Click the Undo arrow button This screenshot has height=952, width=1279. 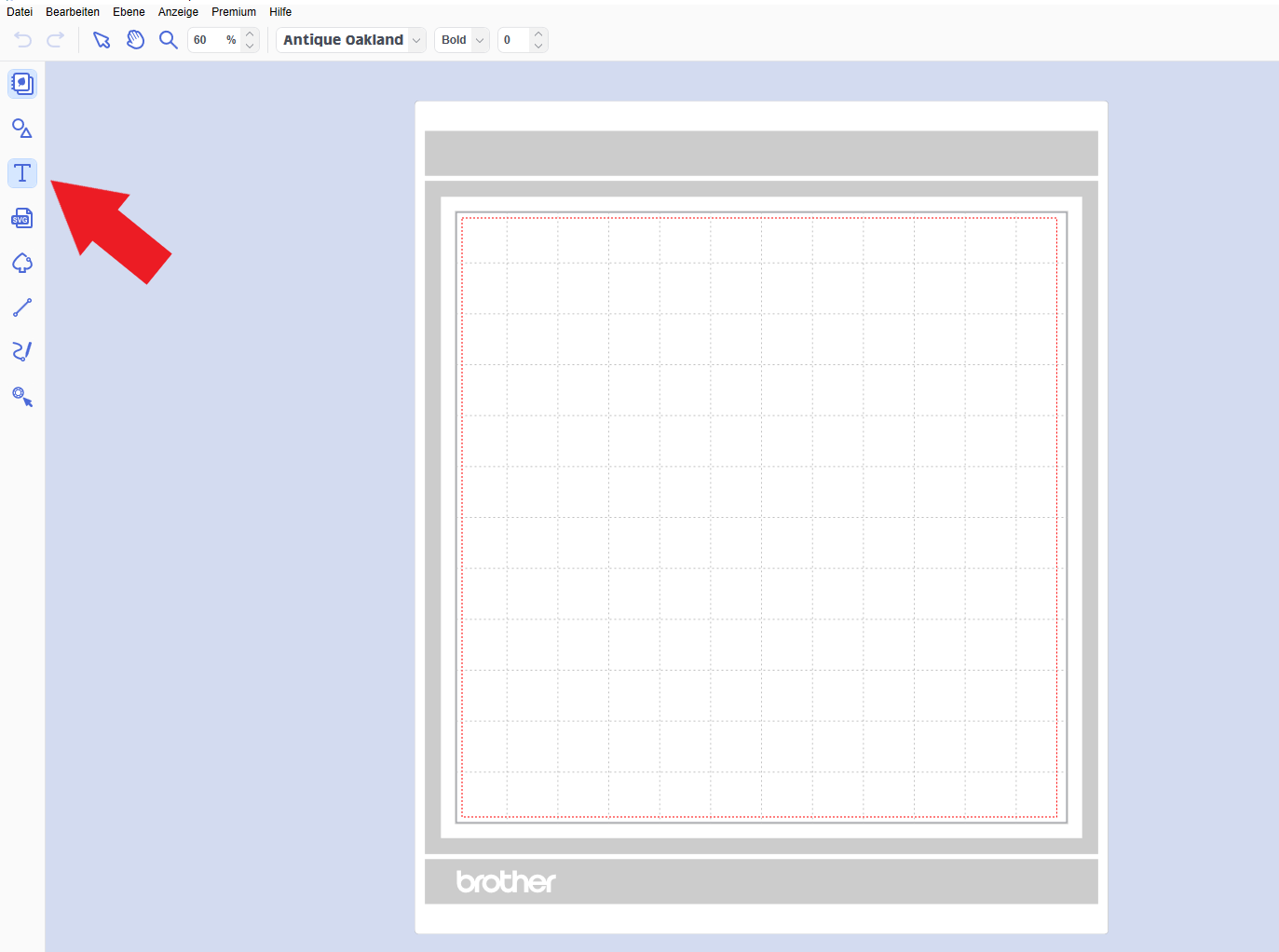pyautogui.click(x=23, y=40)
